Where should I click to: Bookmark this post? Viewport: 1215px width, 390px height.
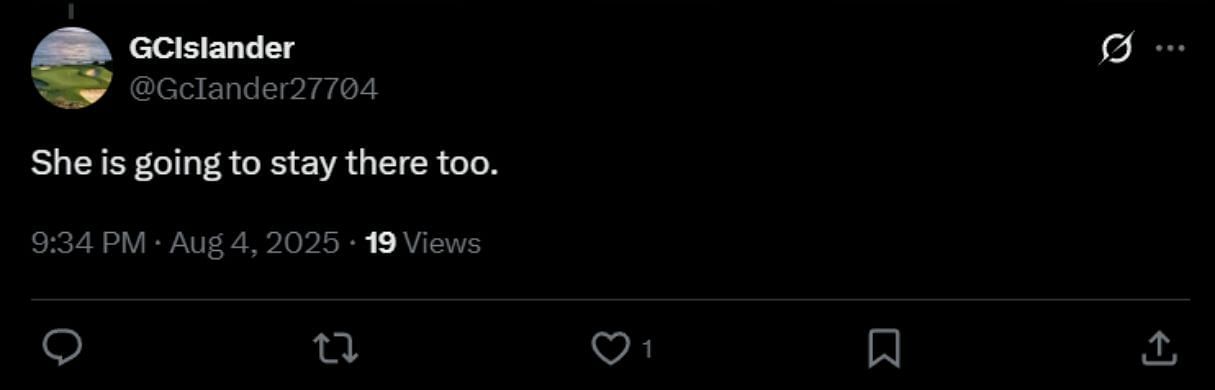[x=883, y=349]
